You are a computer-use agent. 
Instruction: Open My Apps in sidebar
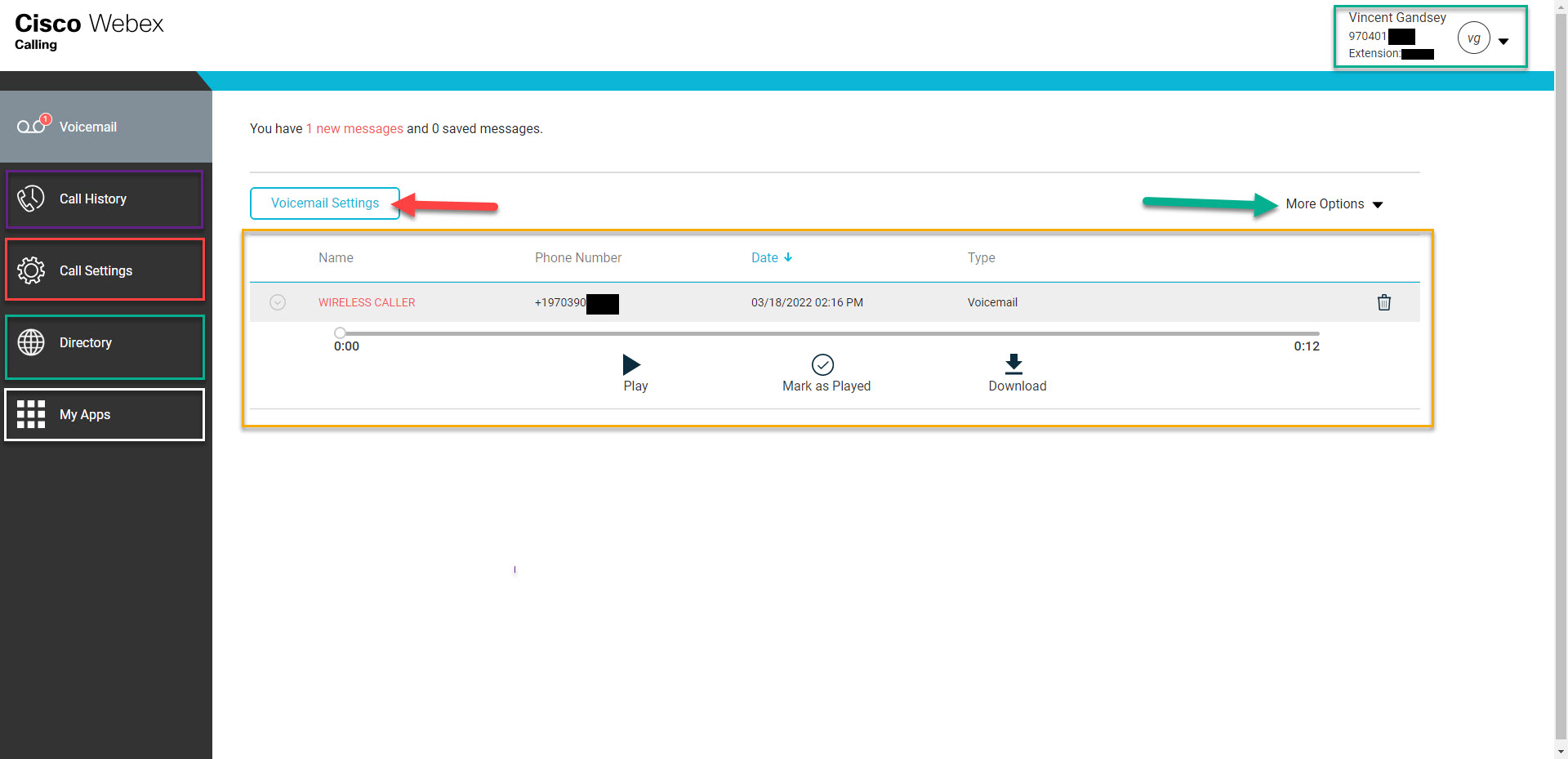pyautogui.click(x=105, y=414)
